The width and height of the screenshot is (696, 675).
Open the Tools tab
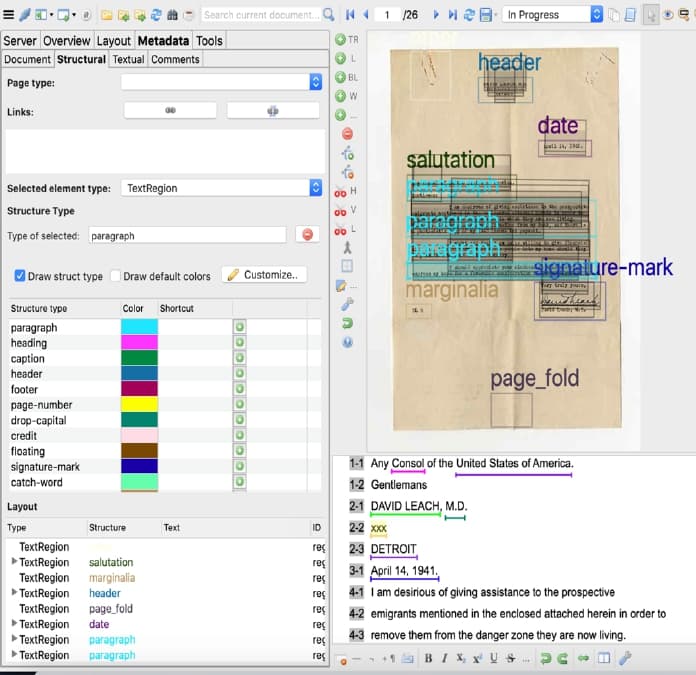point(209,41)
